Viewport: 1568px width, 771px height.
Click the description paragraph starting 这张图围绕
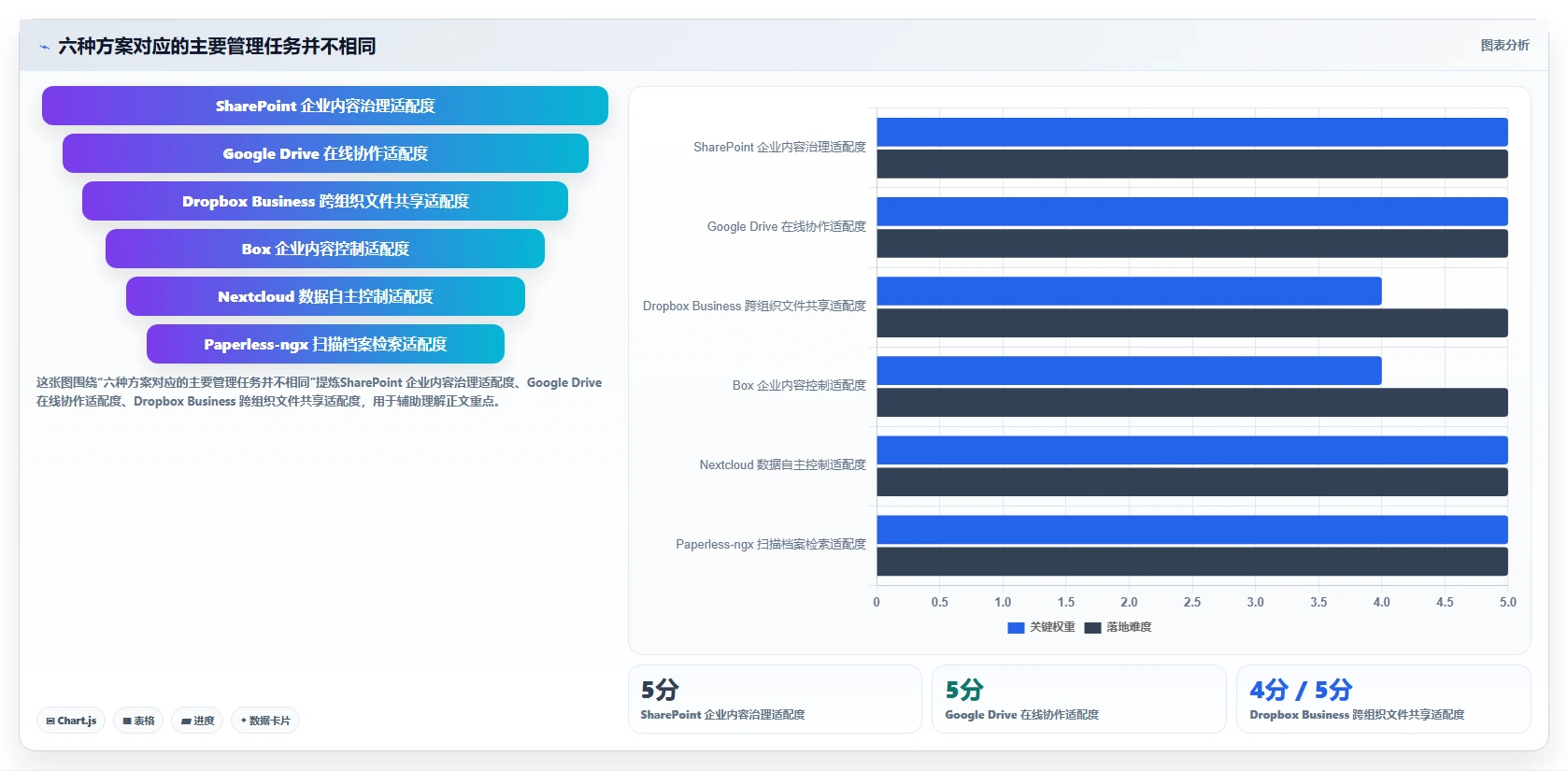pyautogui.click(x=320, y=392)
